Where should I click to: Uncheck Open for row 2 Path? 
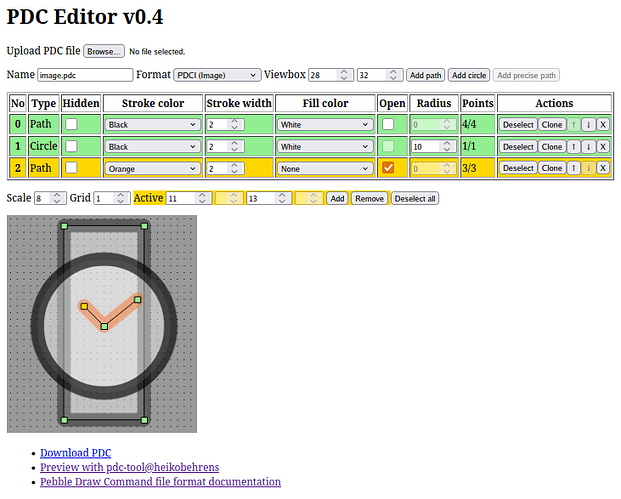coord(388,168)
